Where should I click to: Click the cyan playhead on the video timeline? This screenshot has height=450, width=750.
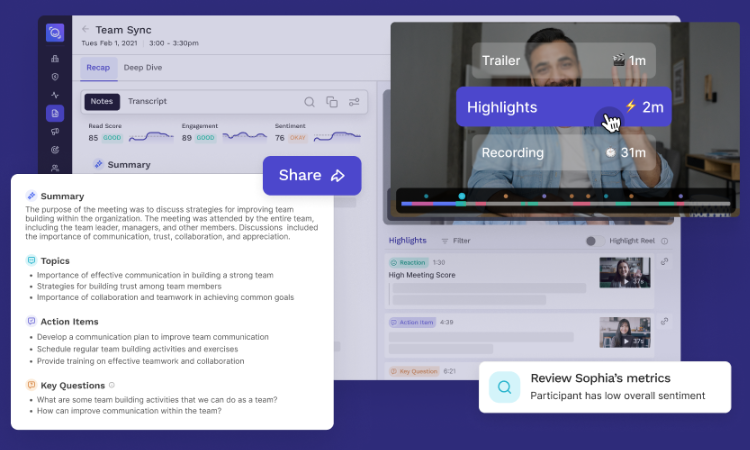pyautogui.click(x=461, y=196)
